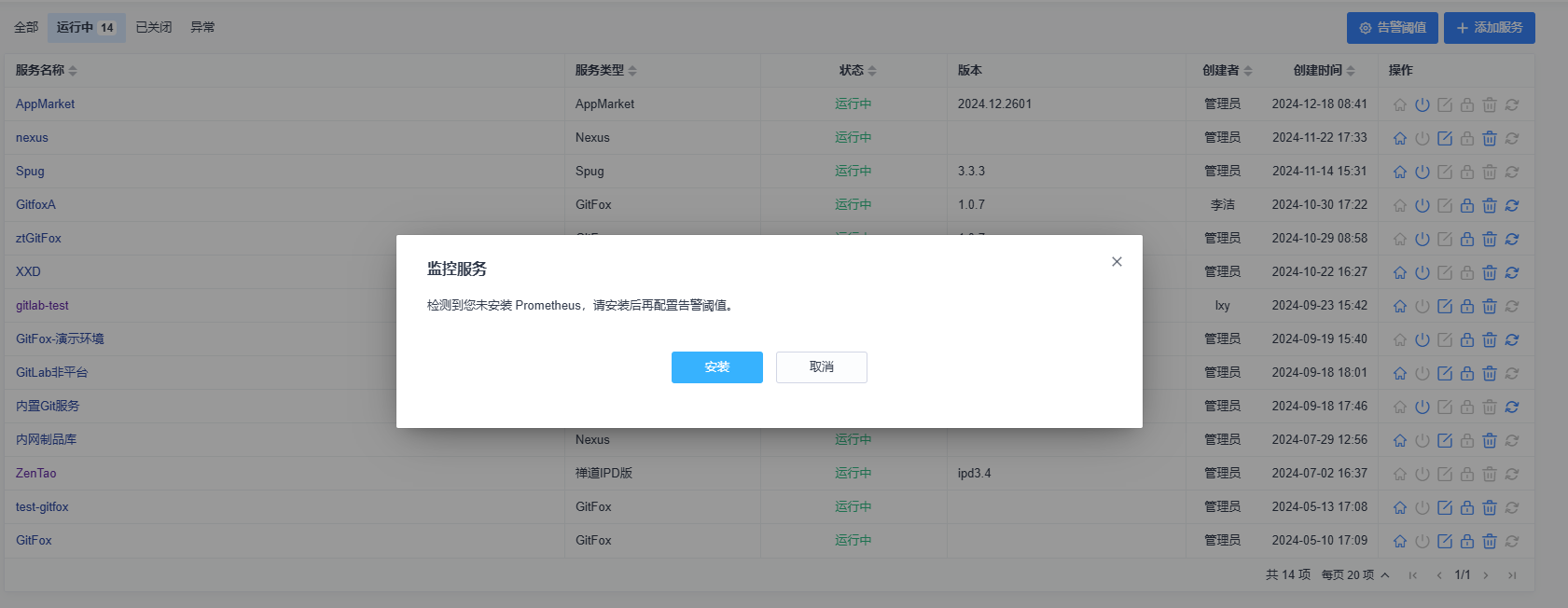Image resolution: width=1568 pixels, height=608 pixels.
Task: Click 取消 in the dialog
Action: click(x=821, y=367)
